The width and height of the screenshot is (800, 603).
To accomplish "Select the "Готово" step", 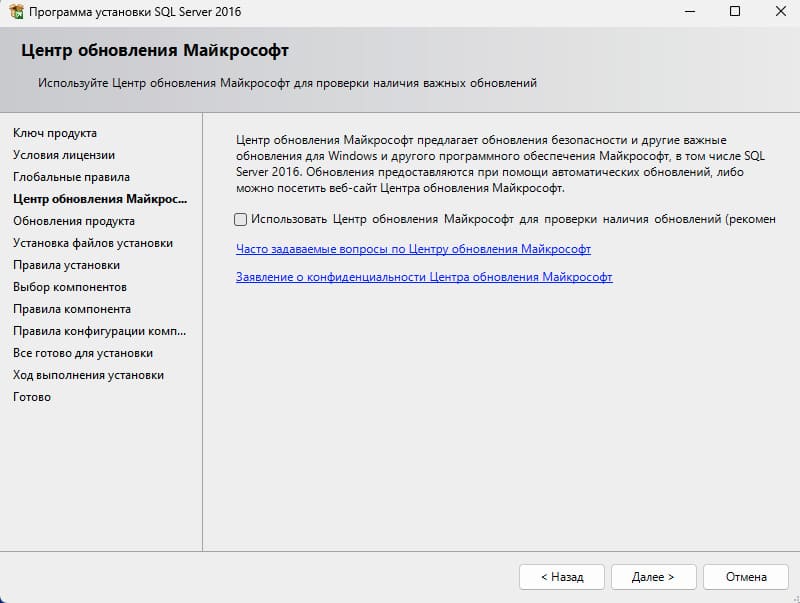I will click(x=32, y=396).
